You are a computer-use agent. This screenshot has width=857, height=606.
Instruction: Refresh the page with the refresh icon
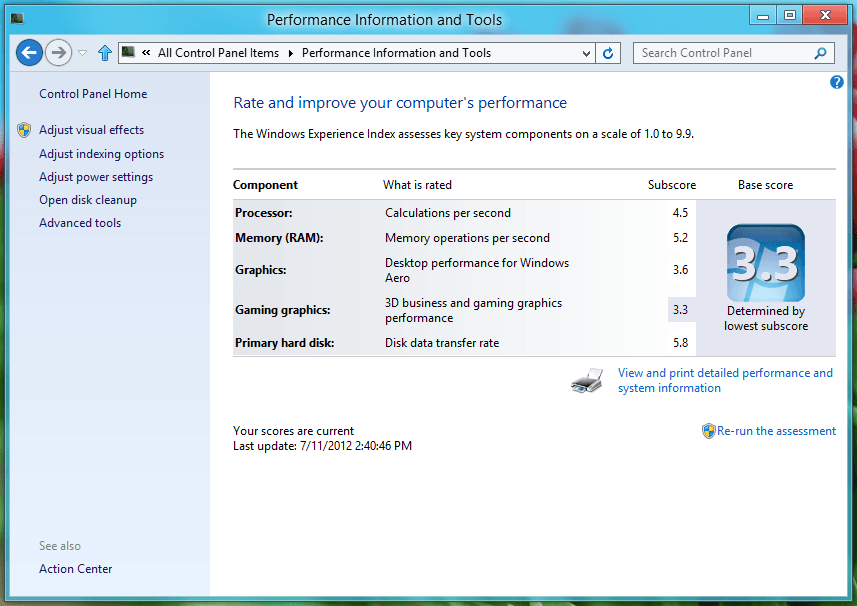coord(608,53)
